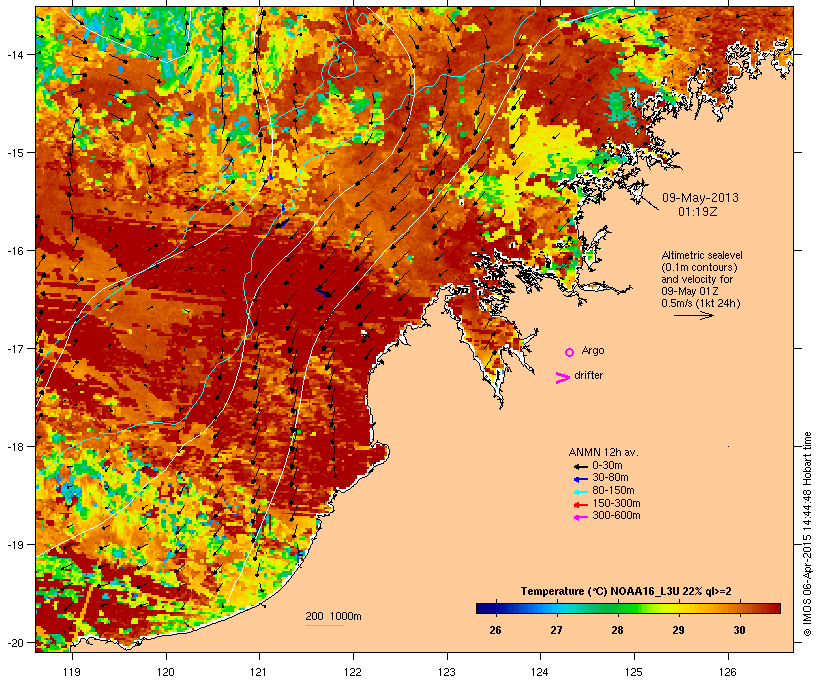The image size is (820, 680).
Task: Click the '(0.1m contours)' text
Action: 699,267
